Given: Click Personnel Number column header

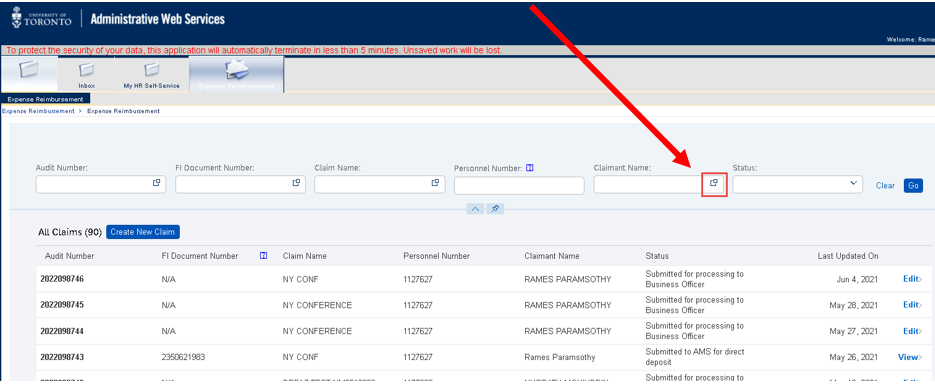Looking at the screenshot, I should tap(436, 256).
